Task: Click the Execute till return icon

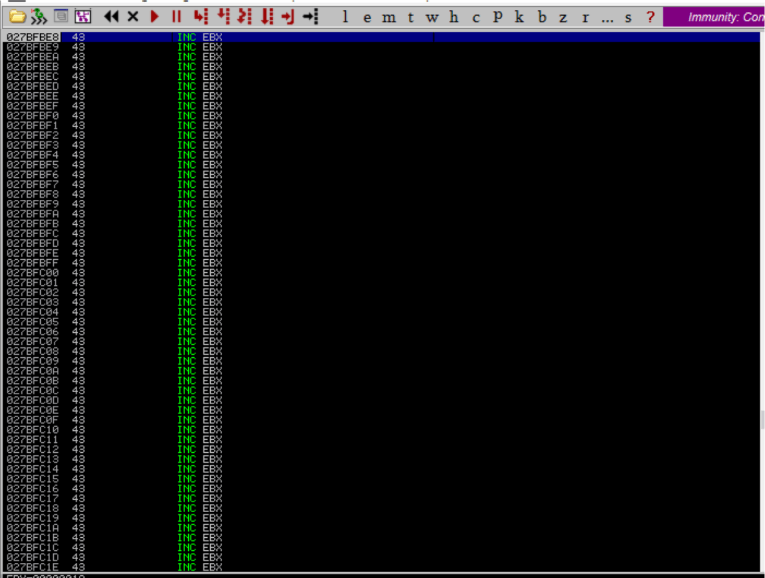Action: [288, 17]
